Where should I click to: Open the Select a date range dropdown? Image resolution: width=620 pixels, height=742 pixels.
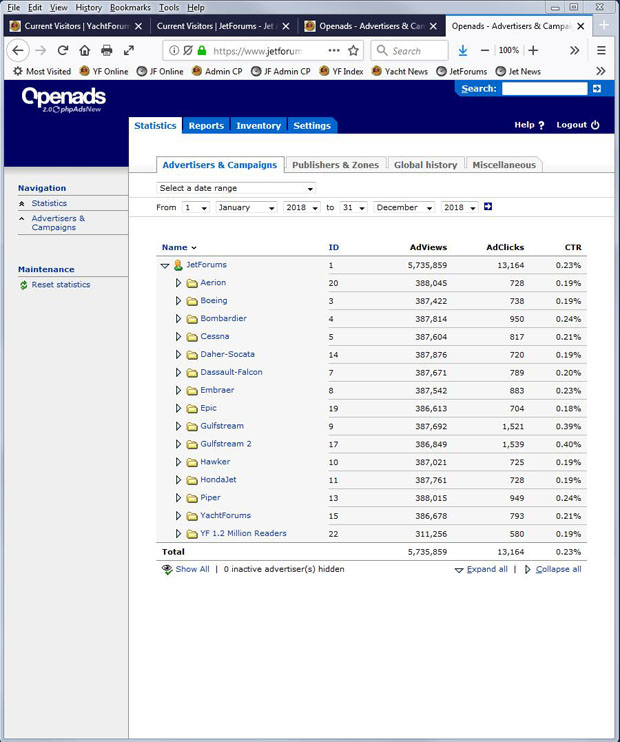(x=236, y=188)
